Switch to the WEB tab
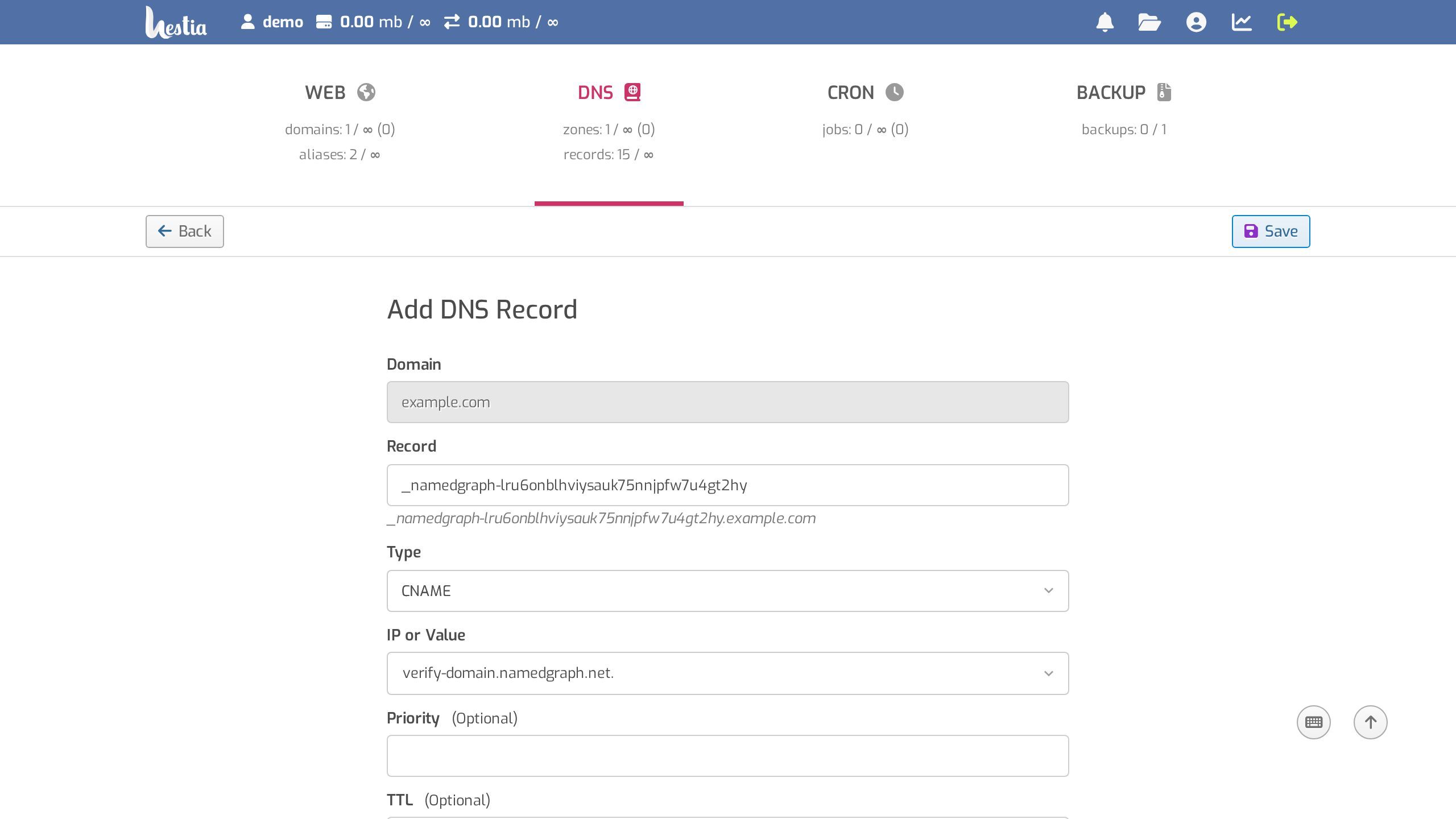Viewport: 1456px width, 819px height. 340,93
